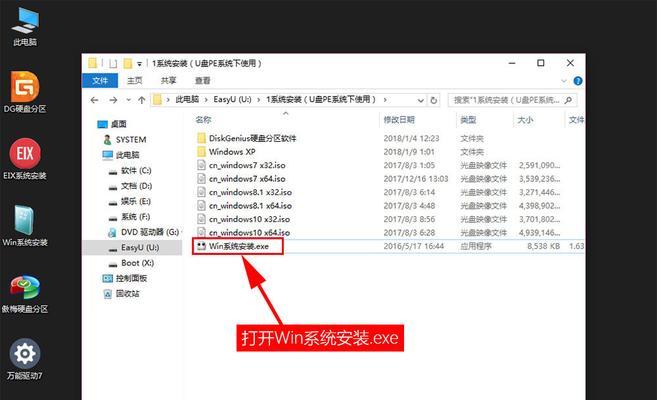Viewport: 657px width, 400px height.
Task: Open the recent locations dropdown arrow
Action: click(128, 100)
